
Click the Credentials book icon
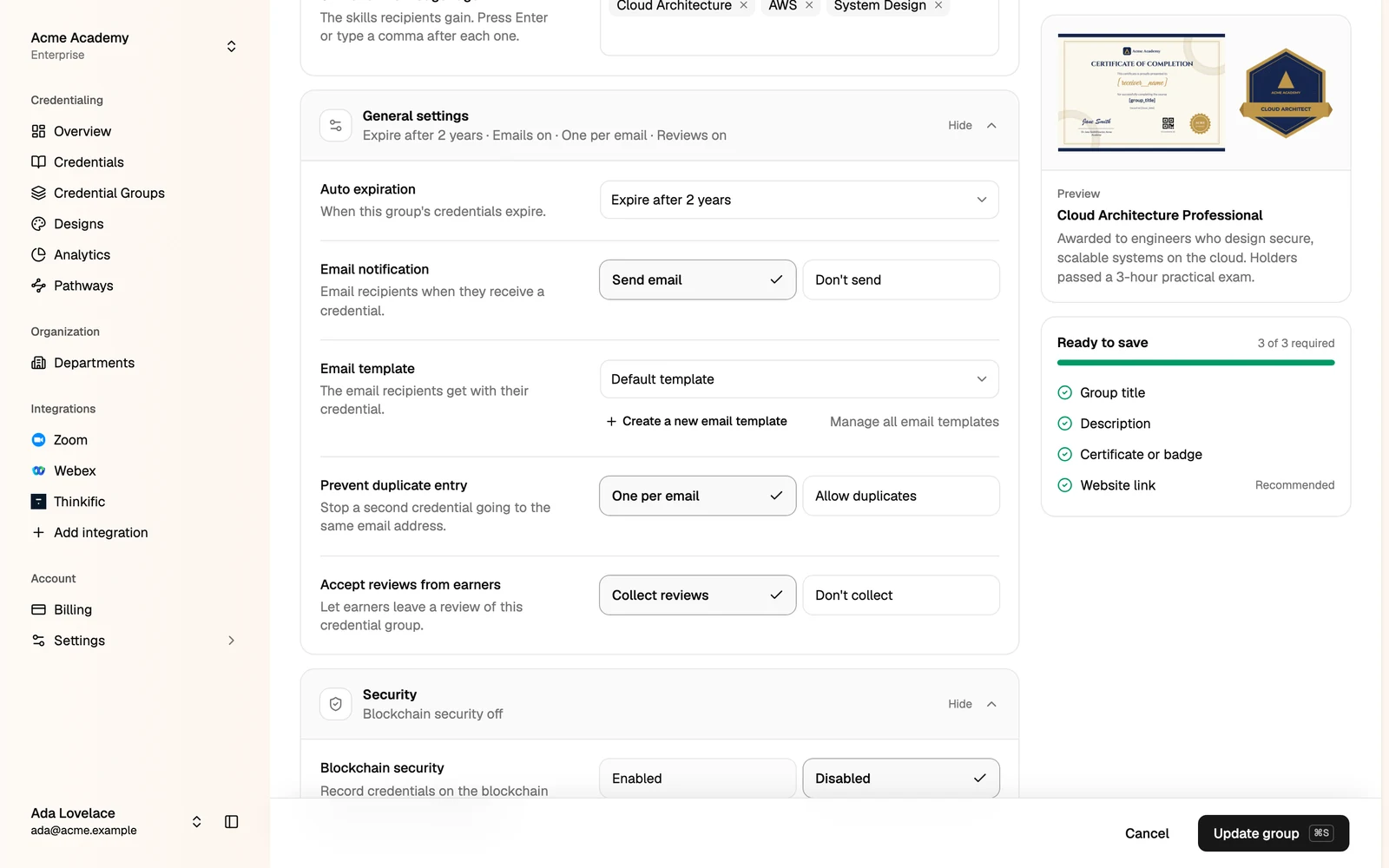click(x=38, y=162)
